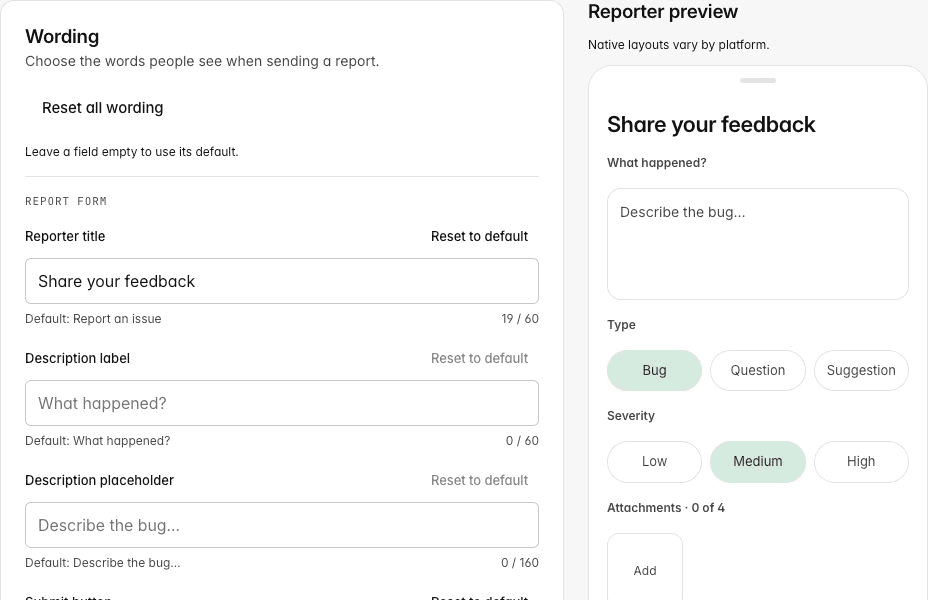Image resolution: width=928 pixels, height=600 pixels.
Task: Click the 'Default: What happened?' hint
Action: click(98, 441)
